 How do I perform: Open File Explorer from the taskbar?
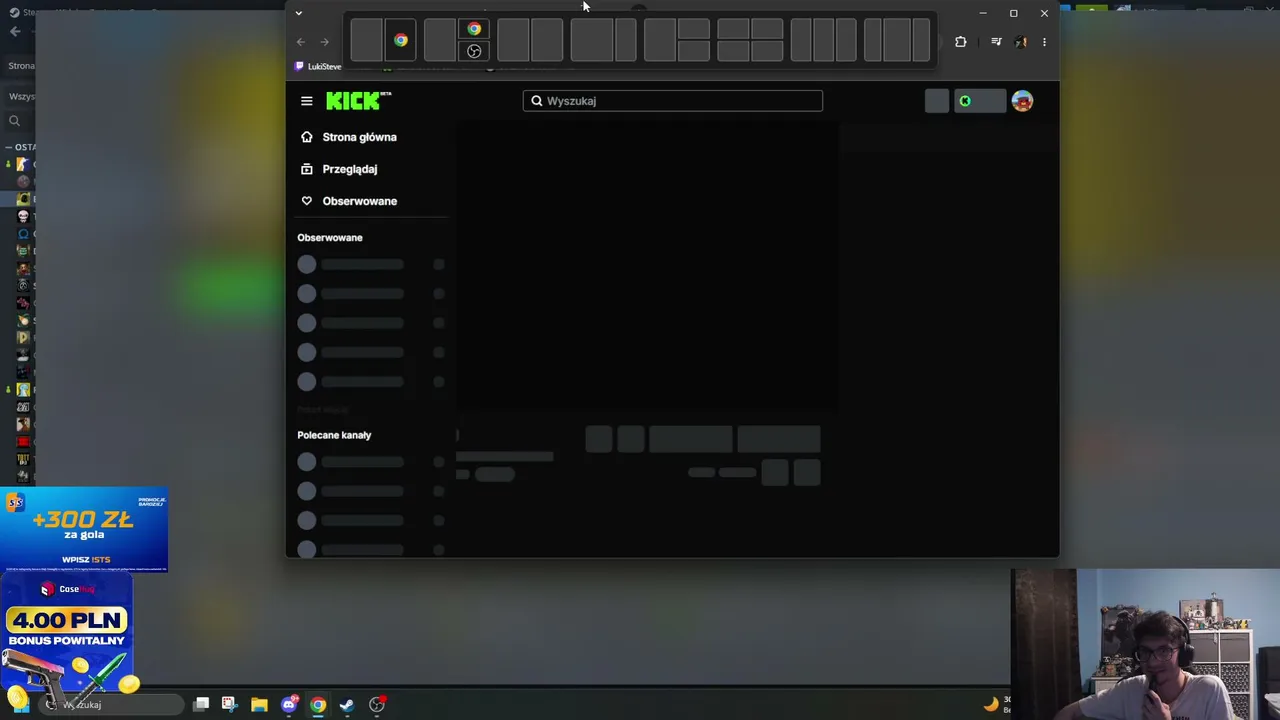[x=259, y=704]
